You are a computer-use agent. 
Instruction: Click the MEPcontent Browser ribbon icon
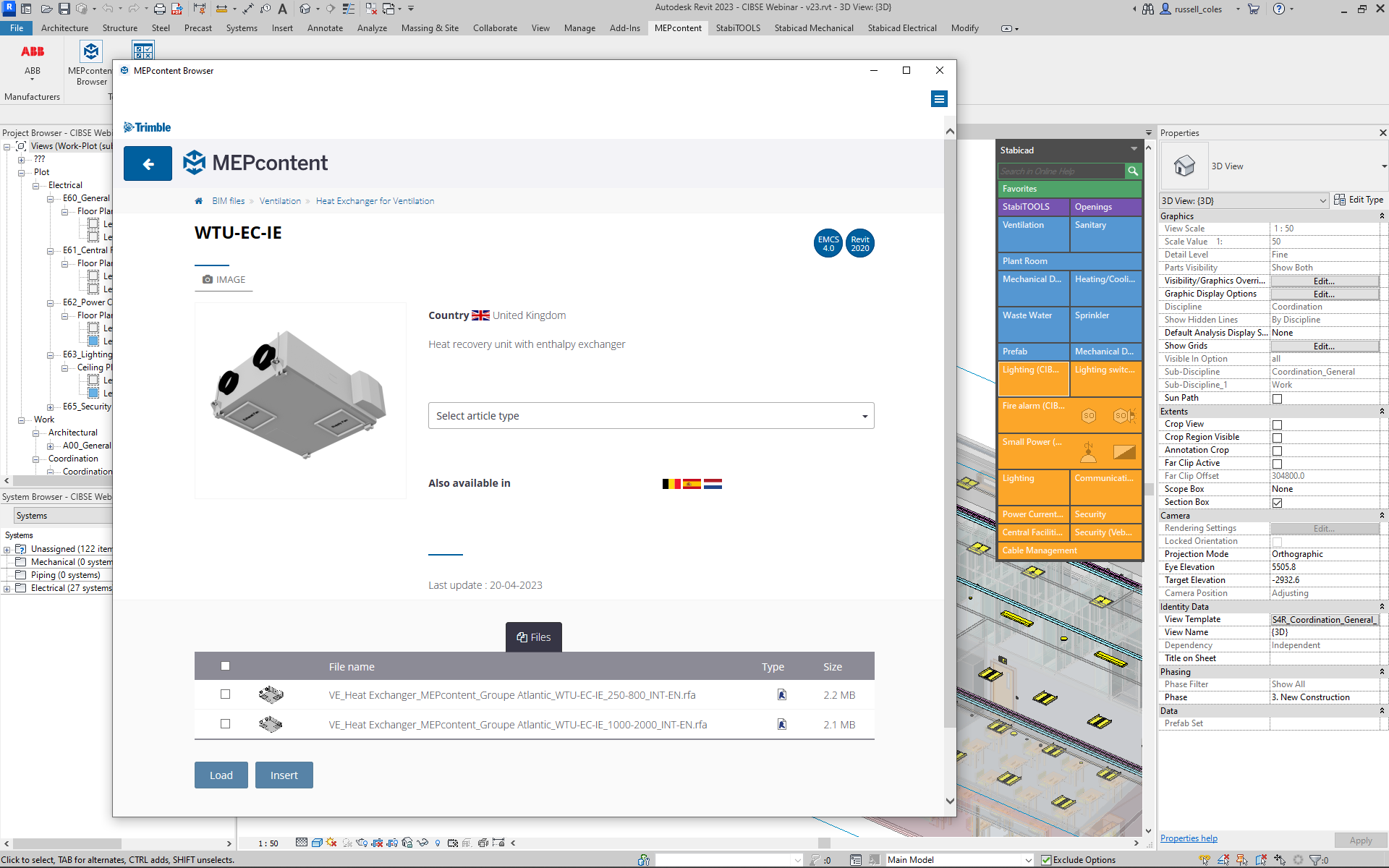(90, 51)
